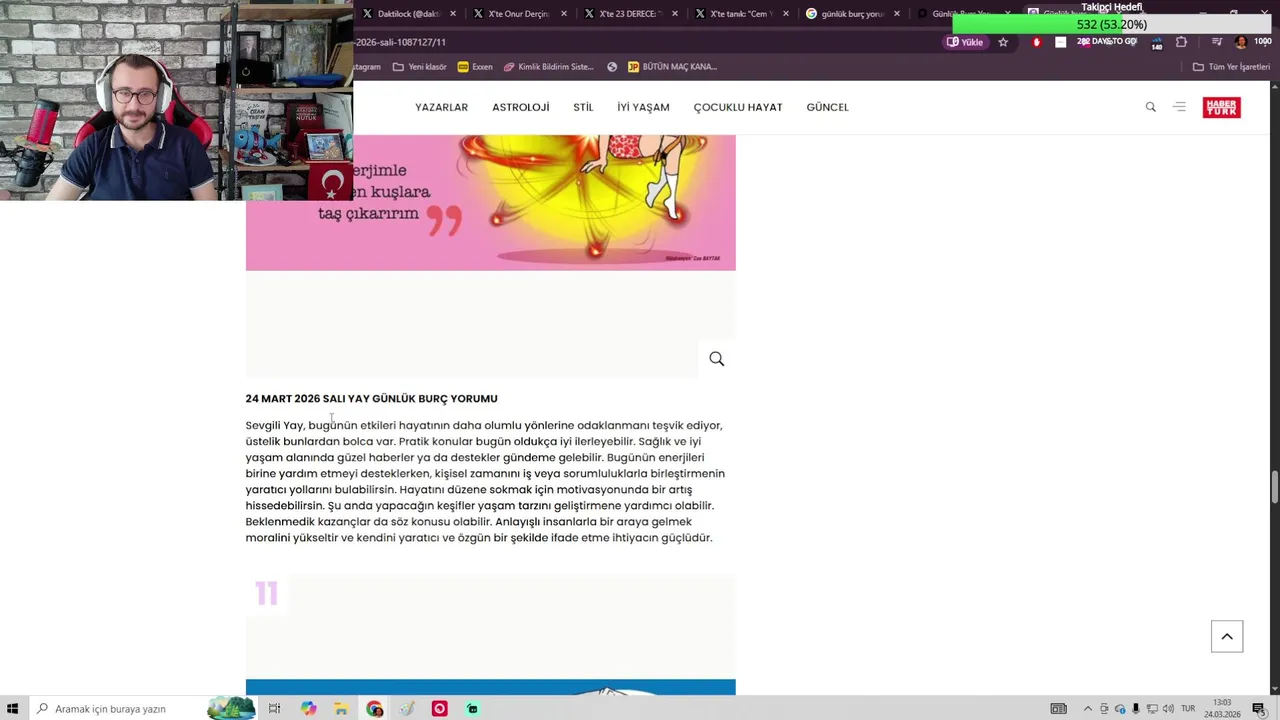Open the ASTROLOJİ menu
This screenshot has width=1280, height=720.
[520, 107]
